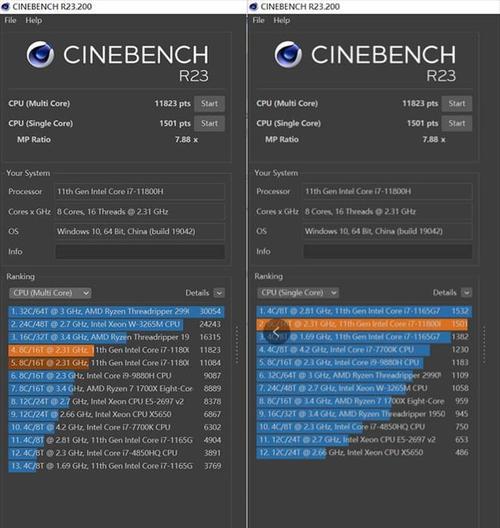The width and height of the screenshot is (500, 528).
Task: Select row 13 i7-1165G scoring 3769
Action: click(x=116, y=466)
